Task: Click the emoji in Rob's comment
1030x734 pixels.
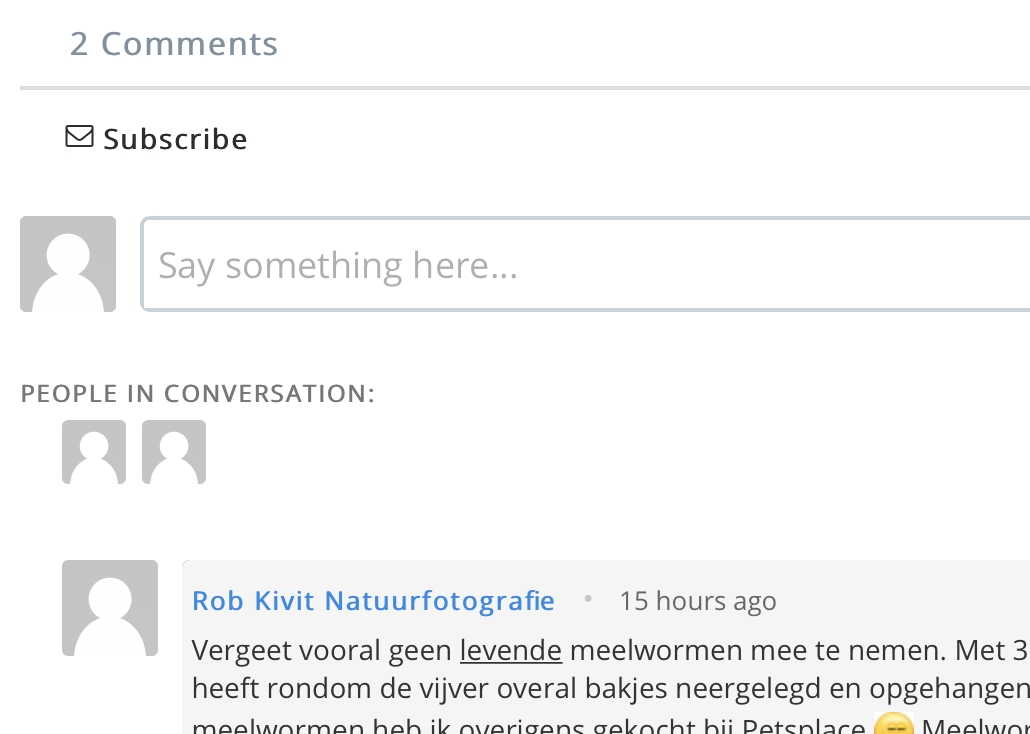Action: [892, 726]
